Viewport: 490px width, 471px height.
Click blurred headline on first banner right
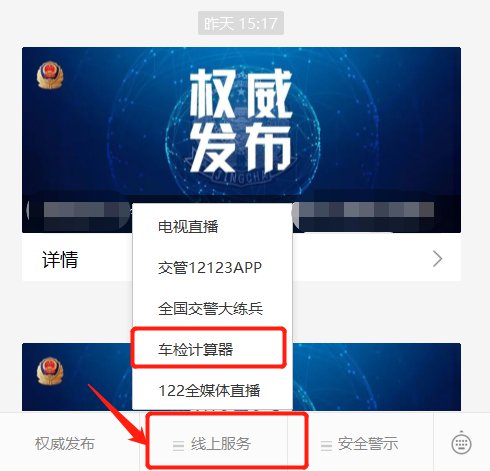tap(363, 211)
